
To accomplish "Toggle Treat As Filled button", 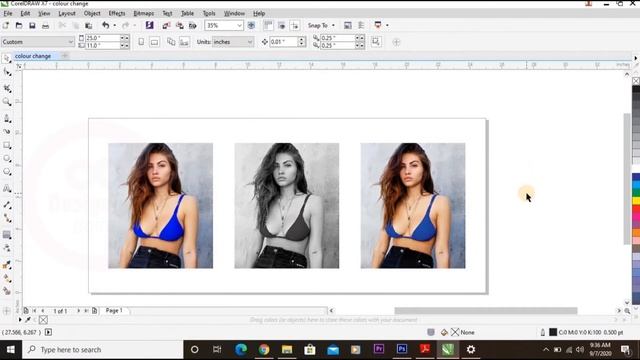I will tap(376, 42).
